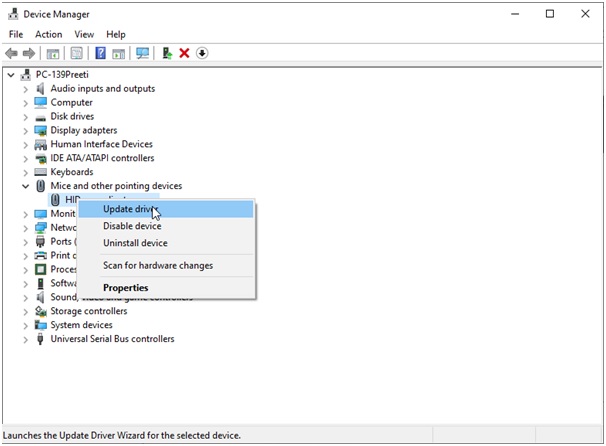Viewport: 606px width, 446px height.
Task: Open the View menu
Action: (x=83, y=34)
